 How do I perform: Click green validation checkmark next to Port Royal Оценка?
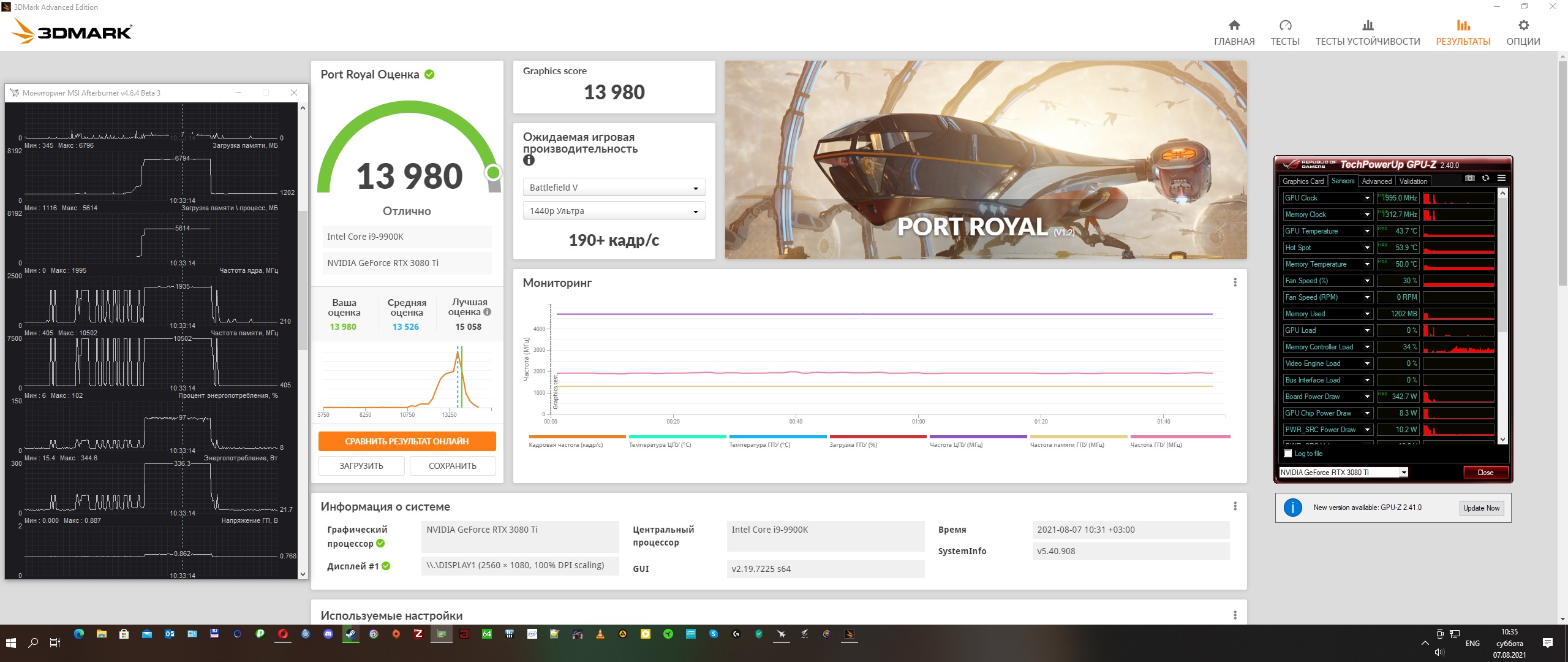429,75
